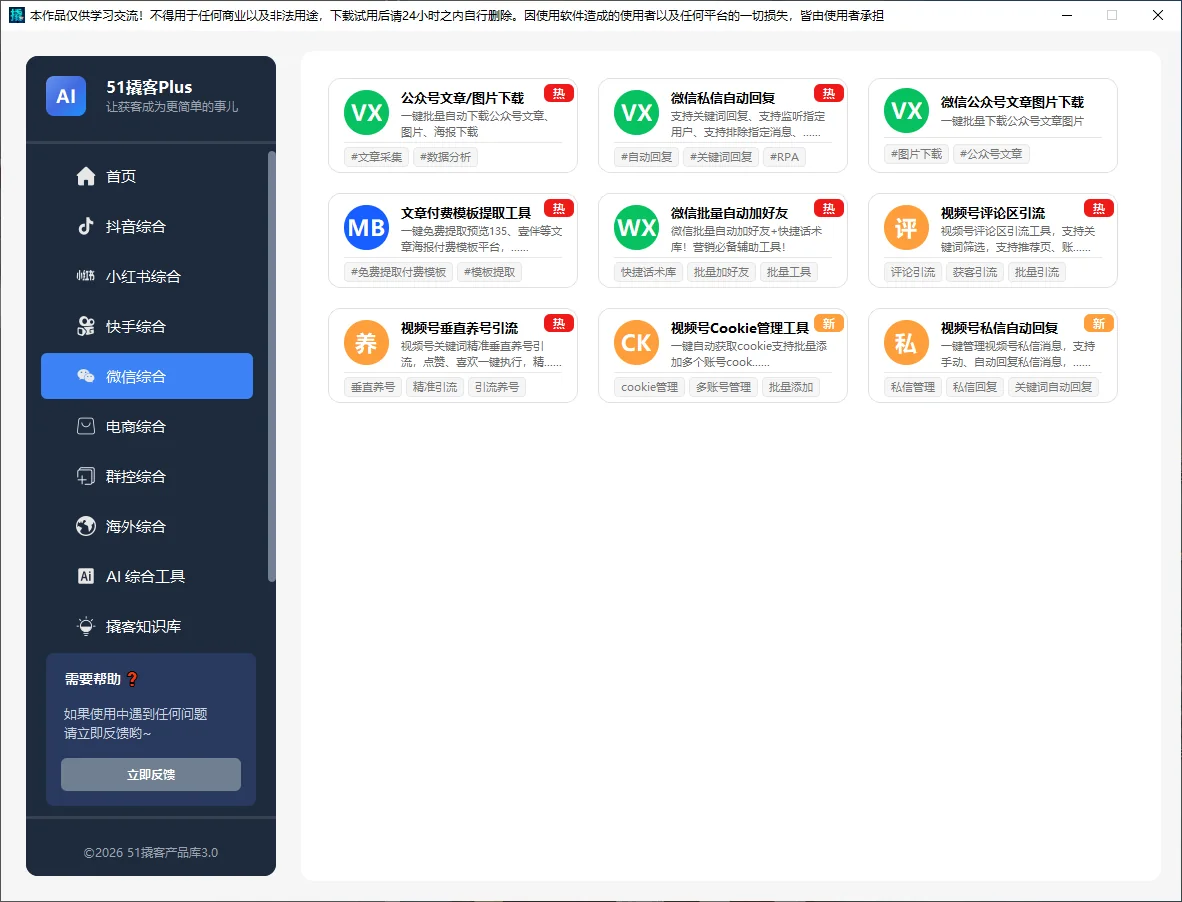This screenshot has height=902, width=1182.
Task: Click the device icon beside 群控综合
Action: (x=86, y=476)
